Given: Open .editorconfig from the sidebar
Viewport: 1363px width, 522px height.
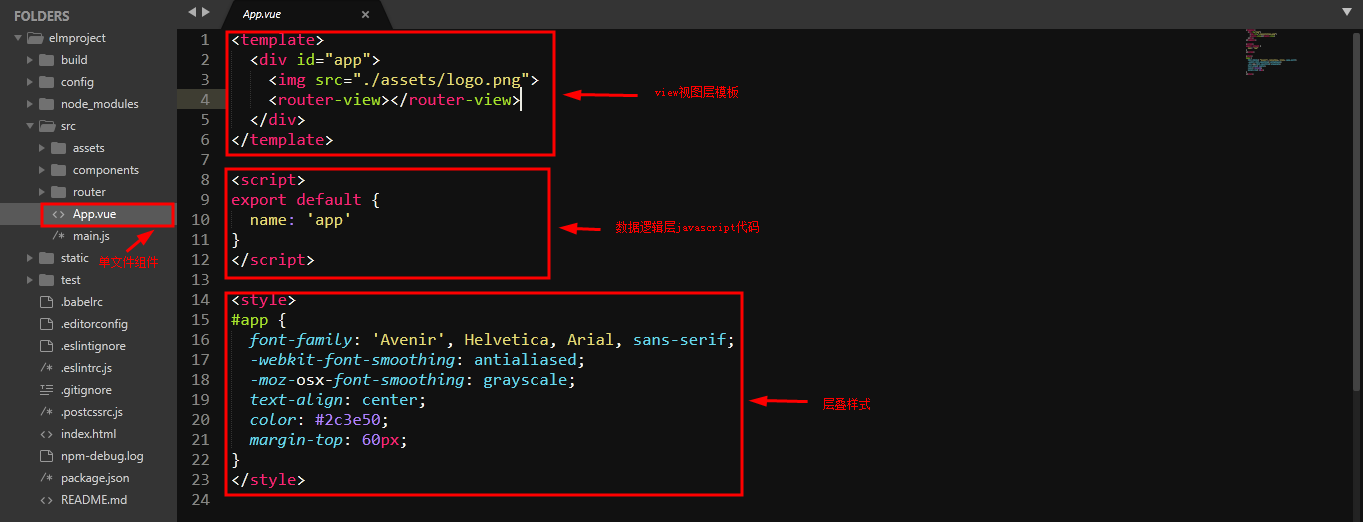Looking at the screenshot, I should click(94, 324).
